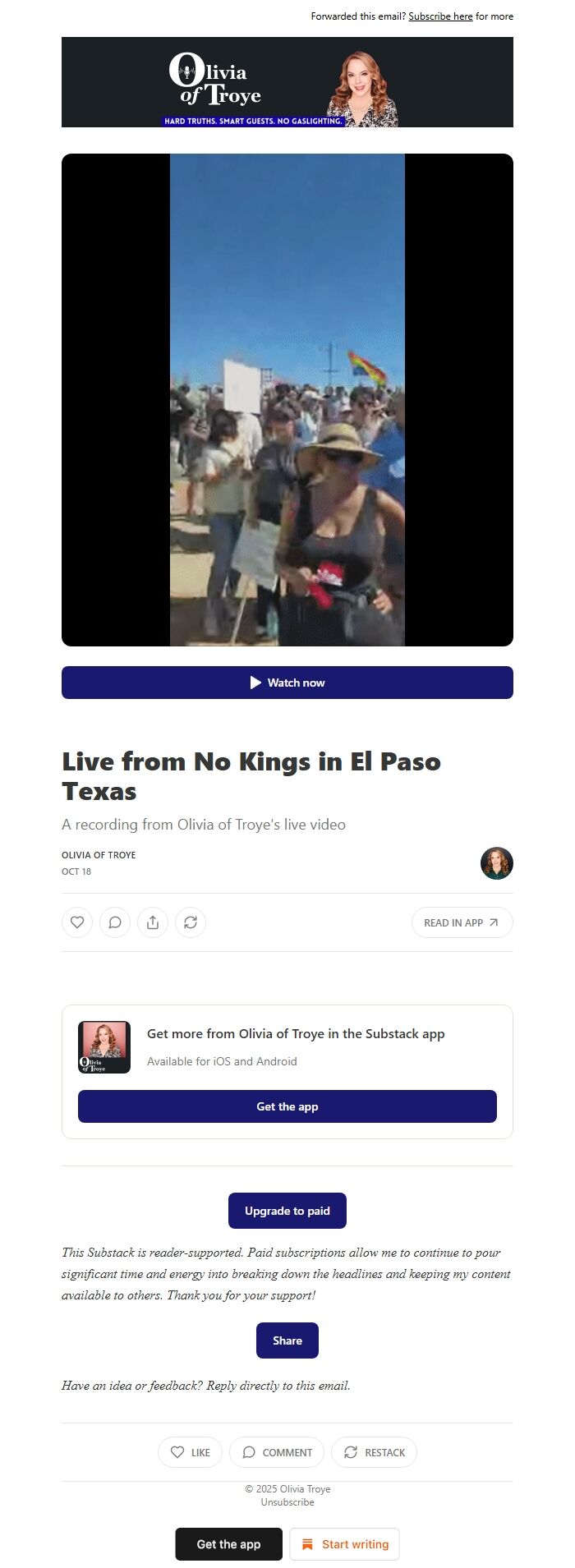575x1568 pixels.
Task: Click the share upload arrow icon
Action: click(153, 922)
